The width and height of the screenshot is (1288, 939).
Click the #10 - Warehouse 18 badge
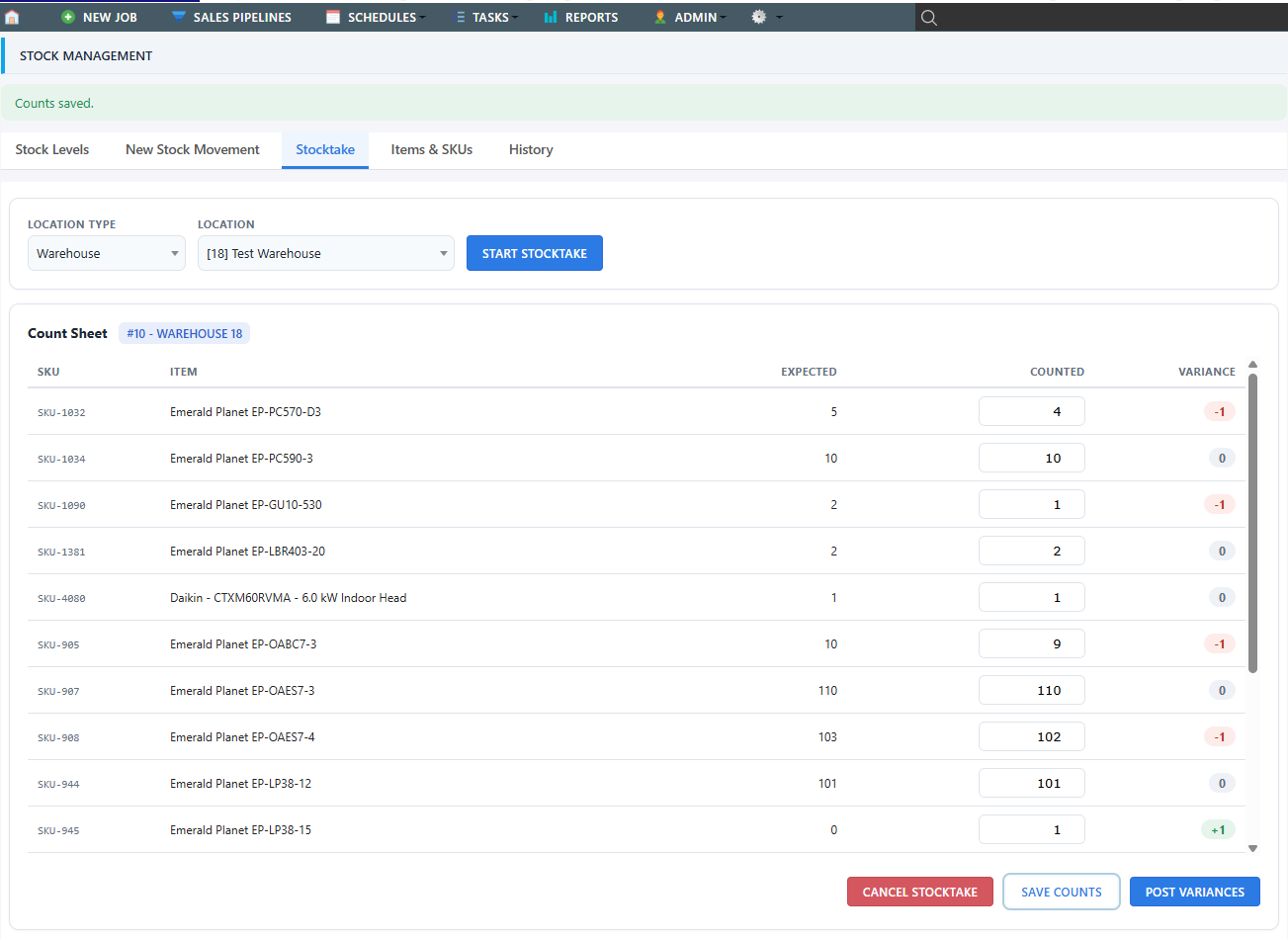(185, 333)
